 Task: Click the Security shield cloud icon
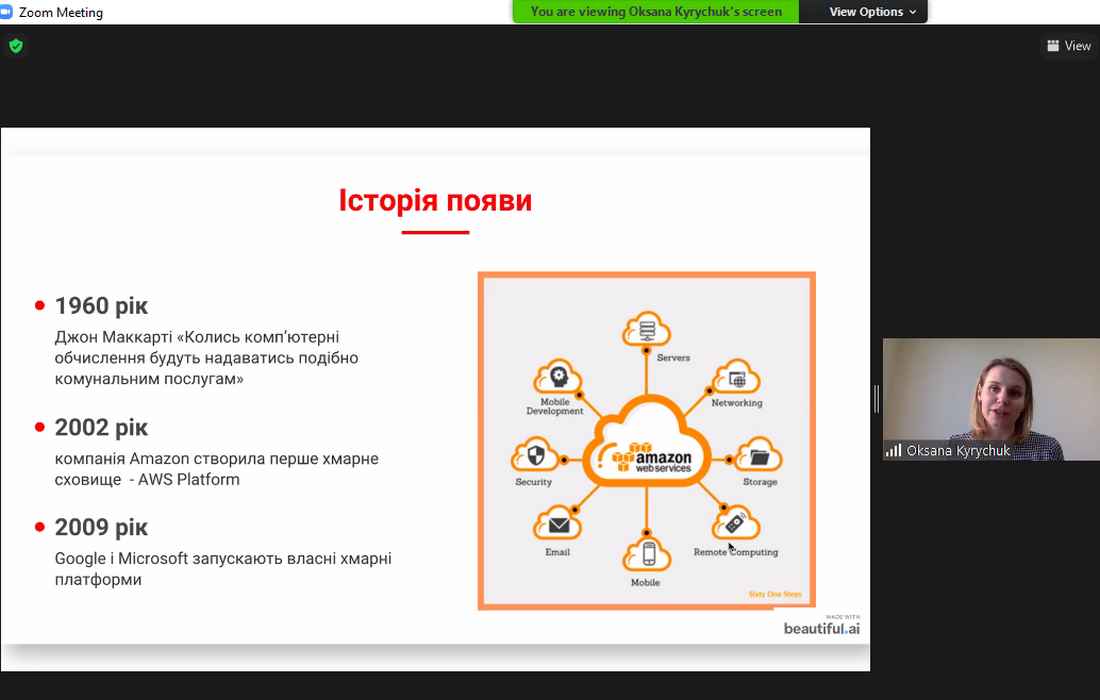click(x=535, y=457)
